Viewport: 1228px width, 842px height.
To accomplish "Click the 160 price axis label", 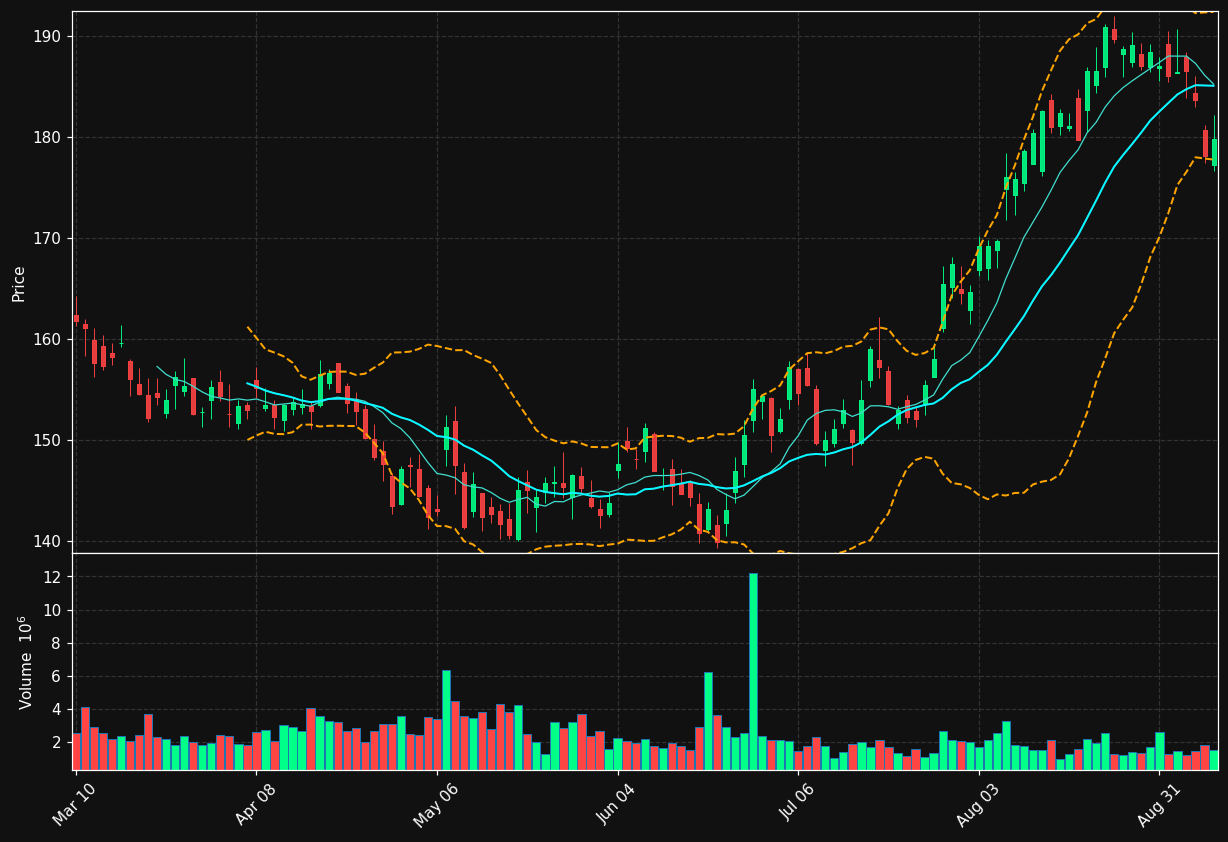I will point(47,340).
